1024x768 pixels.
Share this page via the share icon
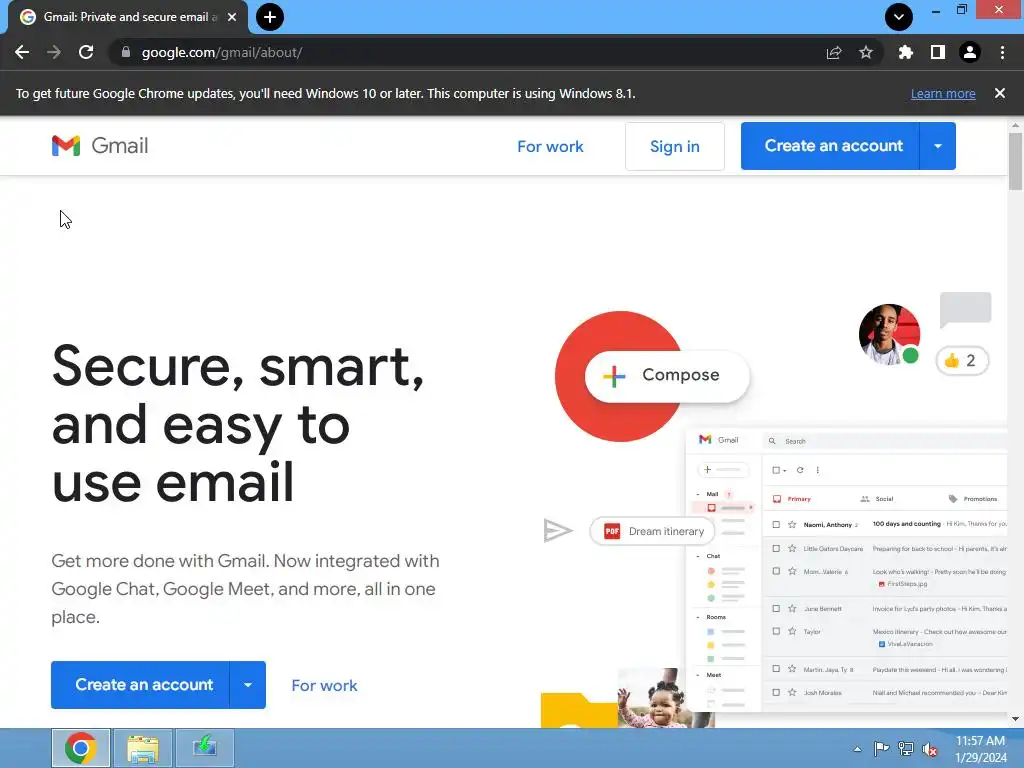click(834, 52)
